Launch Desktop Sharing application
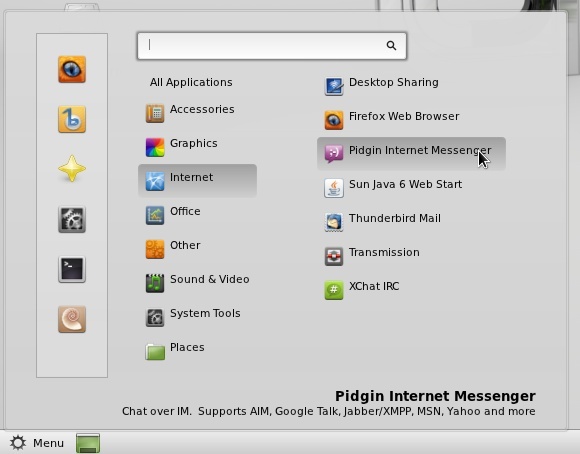The height and width of the screenshot is (454, 580). tap(394, 83)
